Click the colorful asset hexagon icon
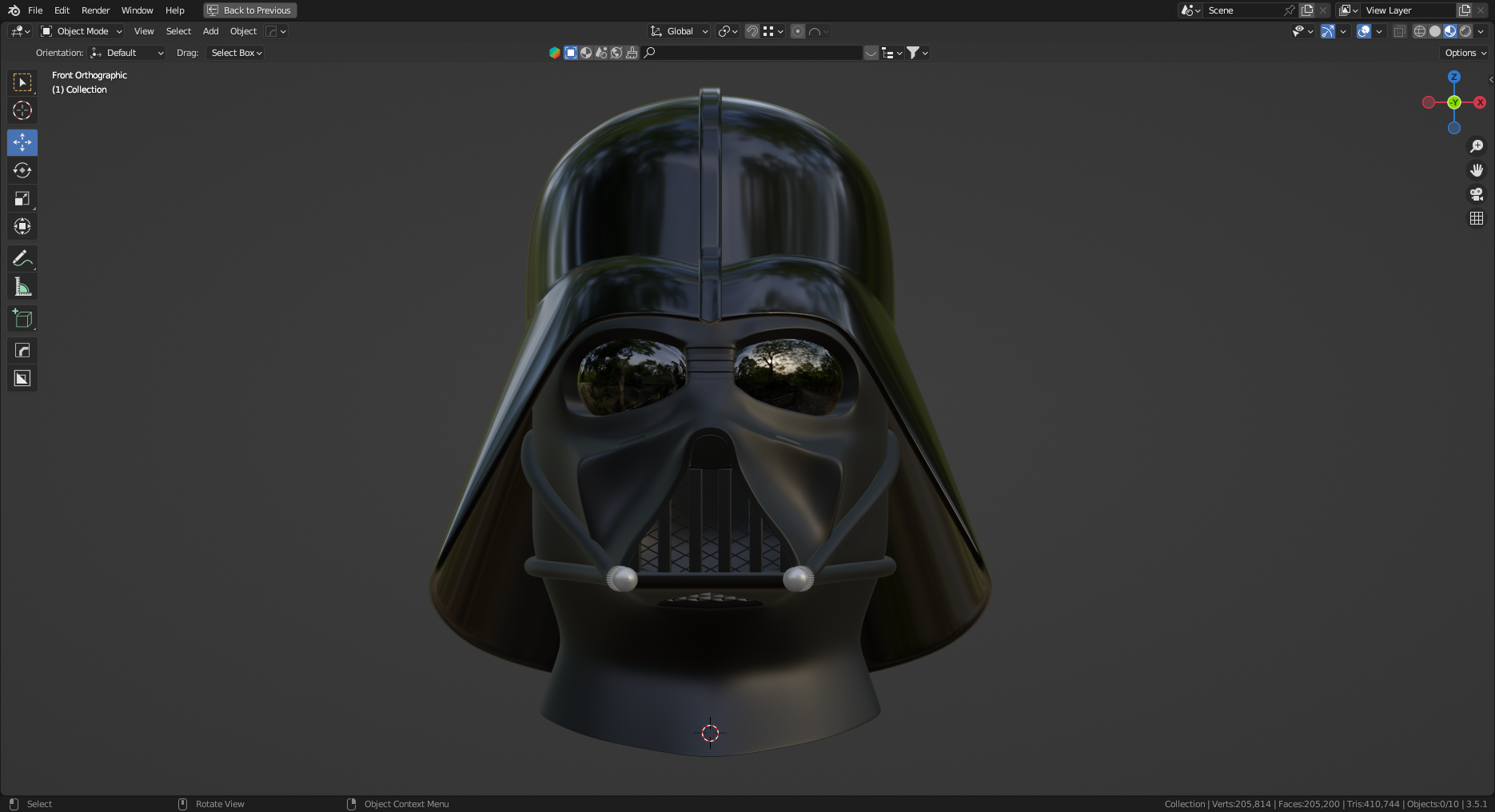 point(555,53)
